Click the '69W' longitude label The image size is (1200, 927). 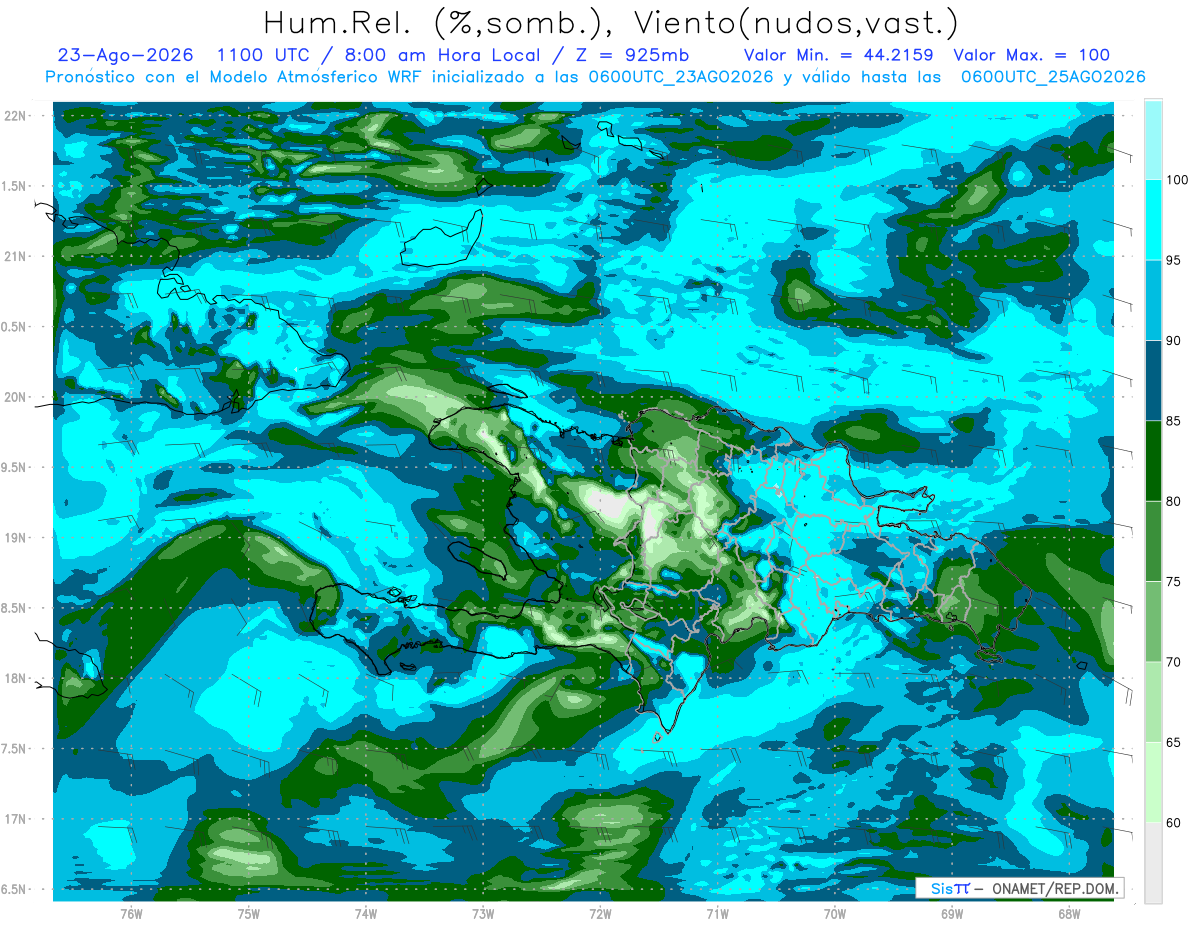(952, 914)
